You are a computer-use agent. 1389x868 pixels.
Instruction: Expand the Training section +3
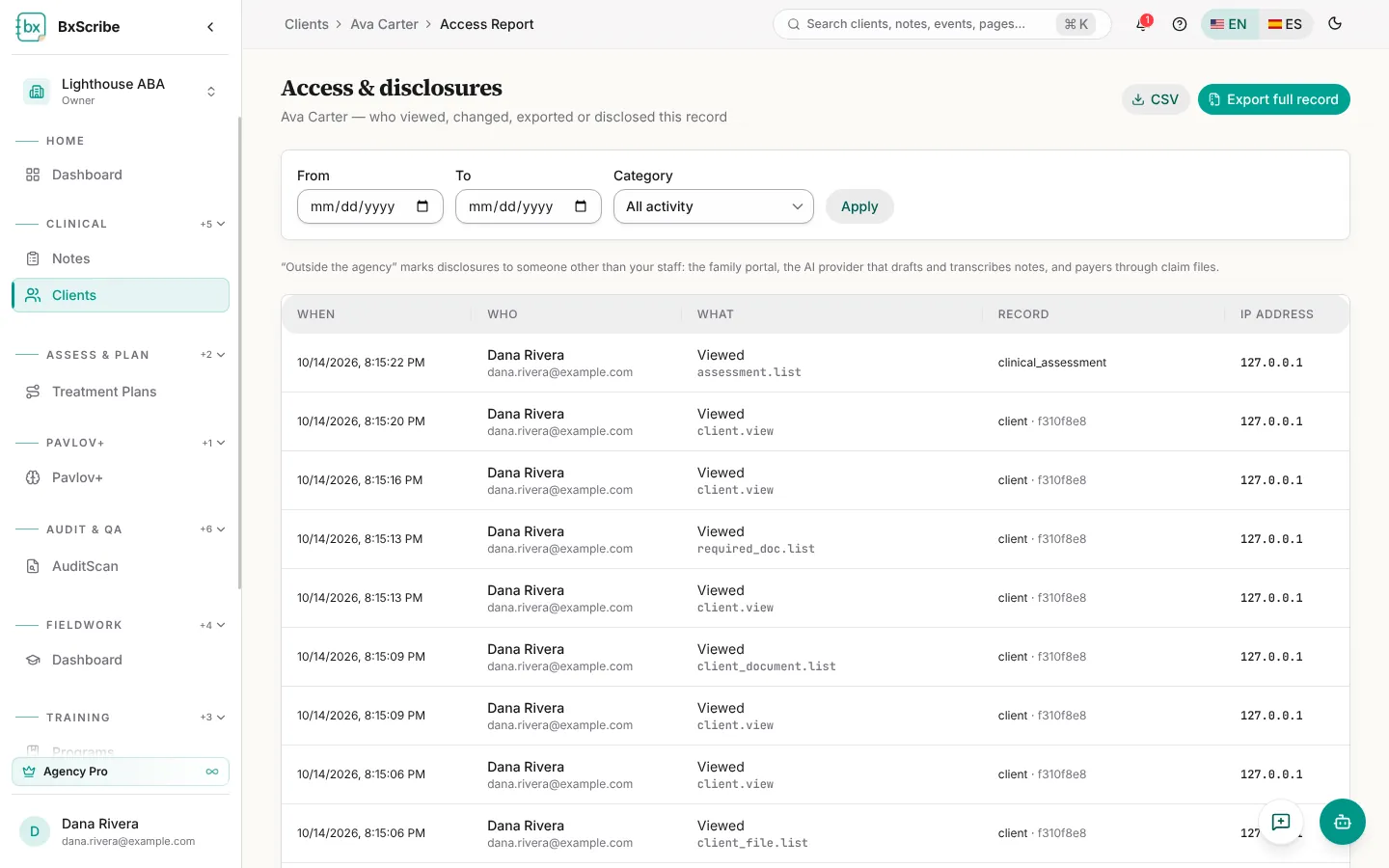point(213,718)
